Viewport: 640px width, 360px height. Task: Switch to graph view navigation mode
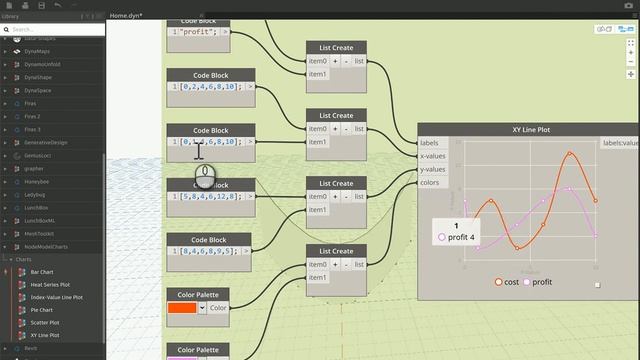pyautogui.click(x=626, y=29)
